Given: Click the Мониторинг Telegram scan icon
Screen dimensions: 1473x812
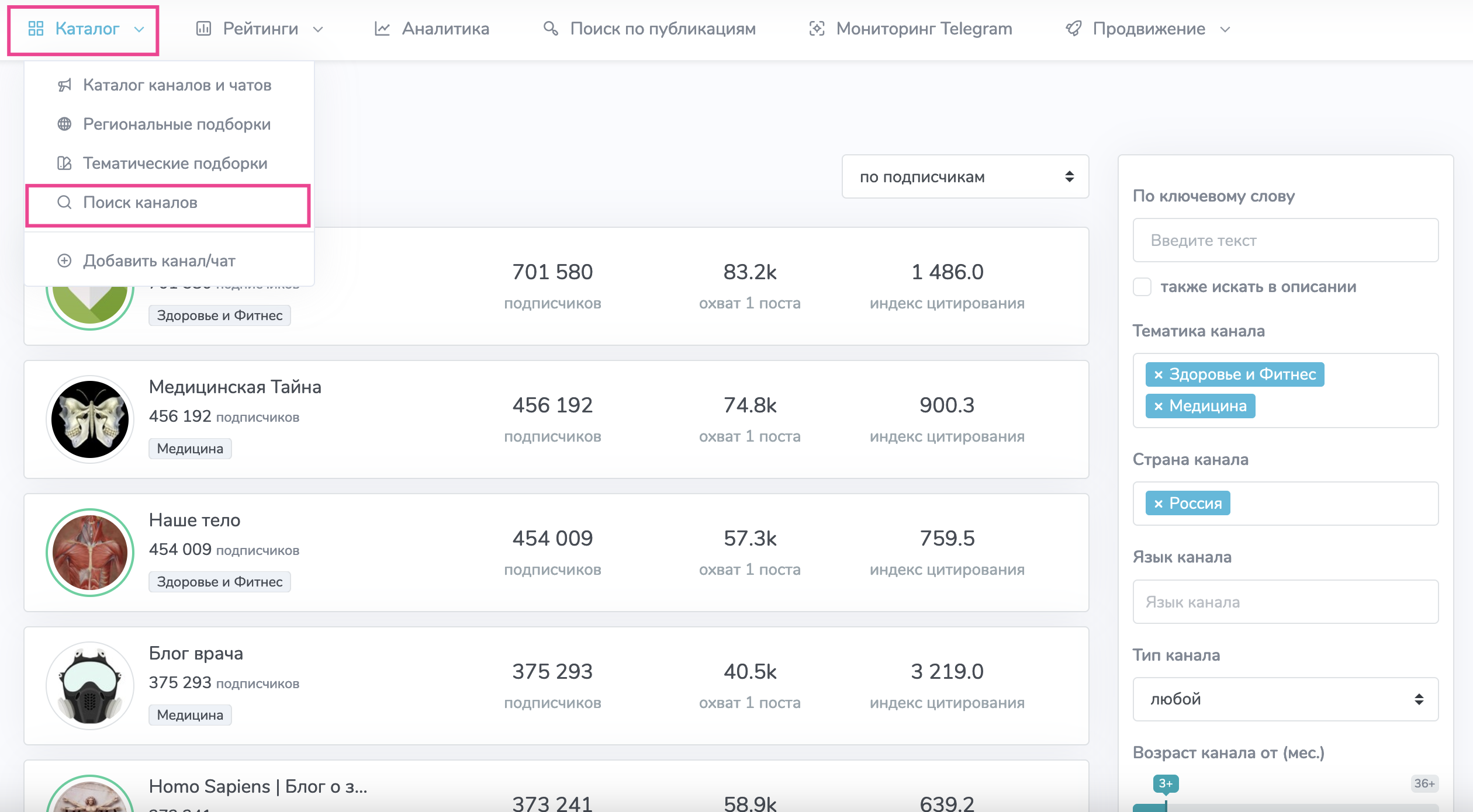Looking at the screenshot, I should click(x=817, y=29).
